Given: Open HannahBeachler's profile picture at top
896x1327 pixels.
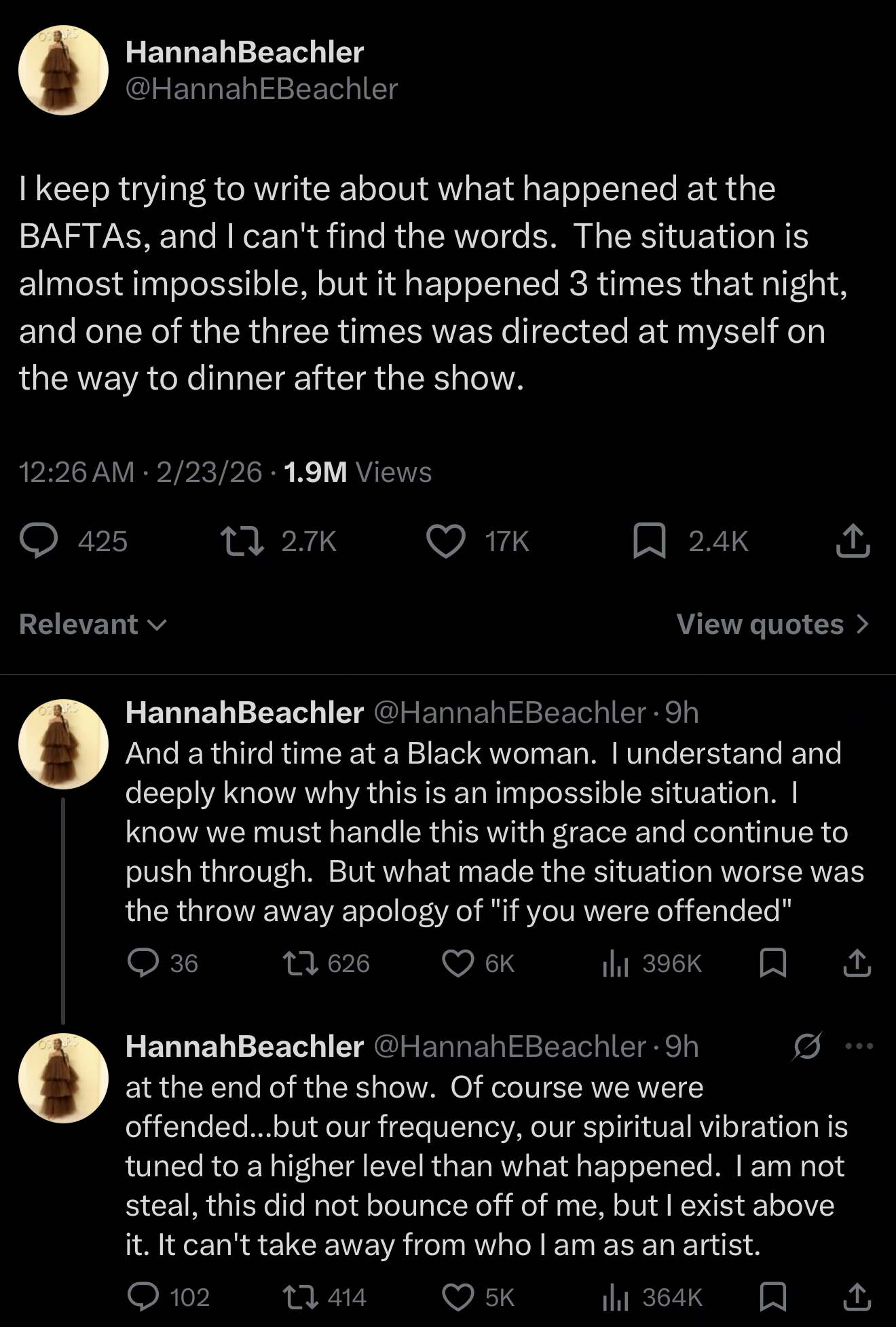Looking at the screenshot, I should [63, 70].
